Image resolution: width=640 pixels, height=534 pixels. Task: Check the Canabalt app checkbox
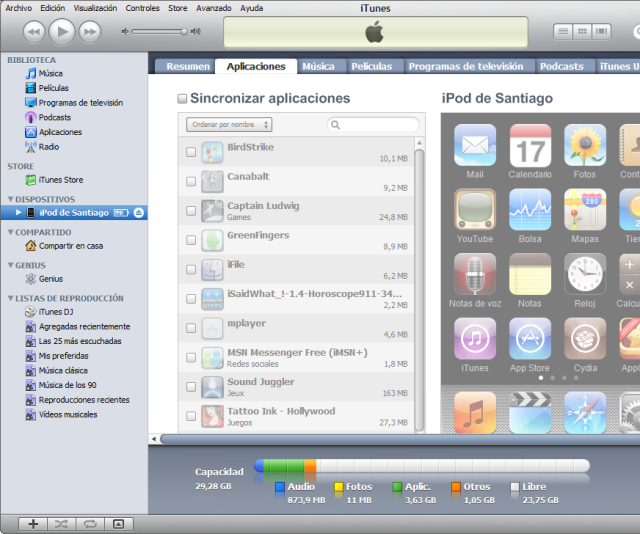191,181
